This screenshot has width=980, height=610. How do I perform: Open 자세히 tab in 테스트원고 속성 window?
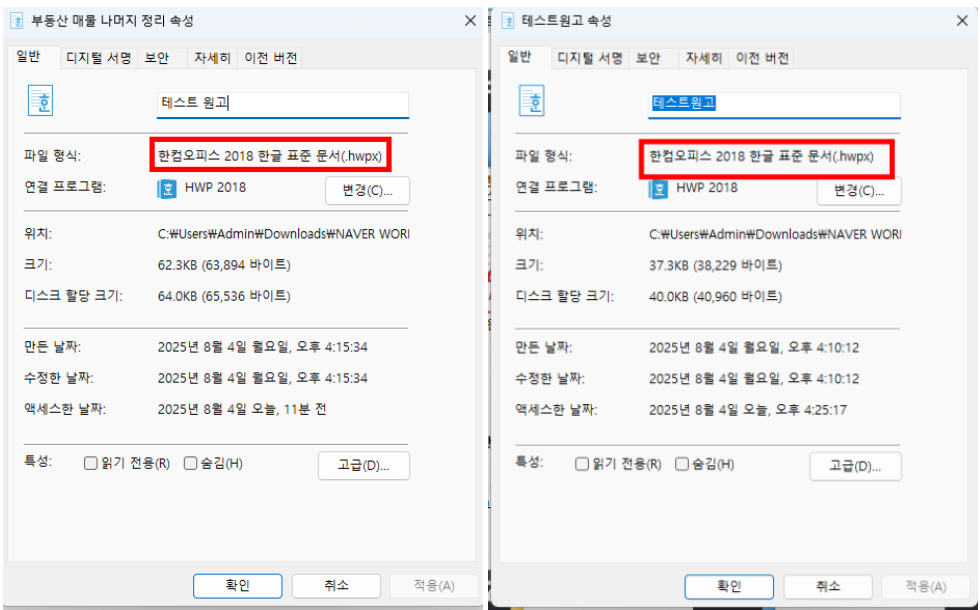(x=704, y=58)
